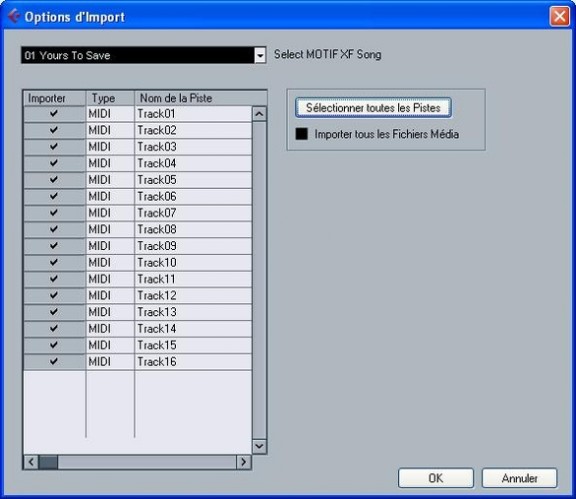Click the horizontal scrollbar thumb
576x499 pixels.
pos(48,462)
